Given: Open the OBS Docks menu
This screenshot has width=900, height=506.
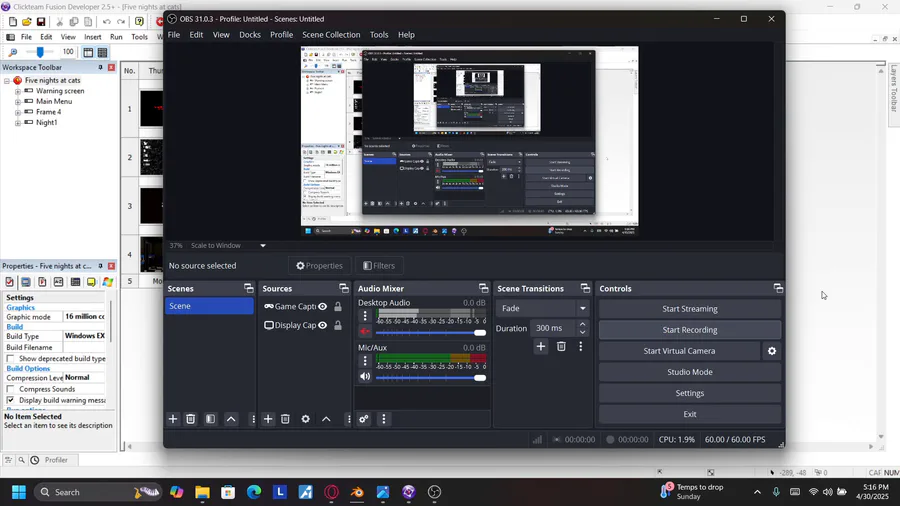Looking at the screenshot, I should 250,34.
